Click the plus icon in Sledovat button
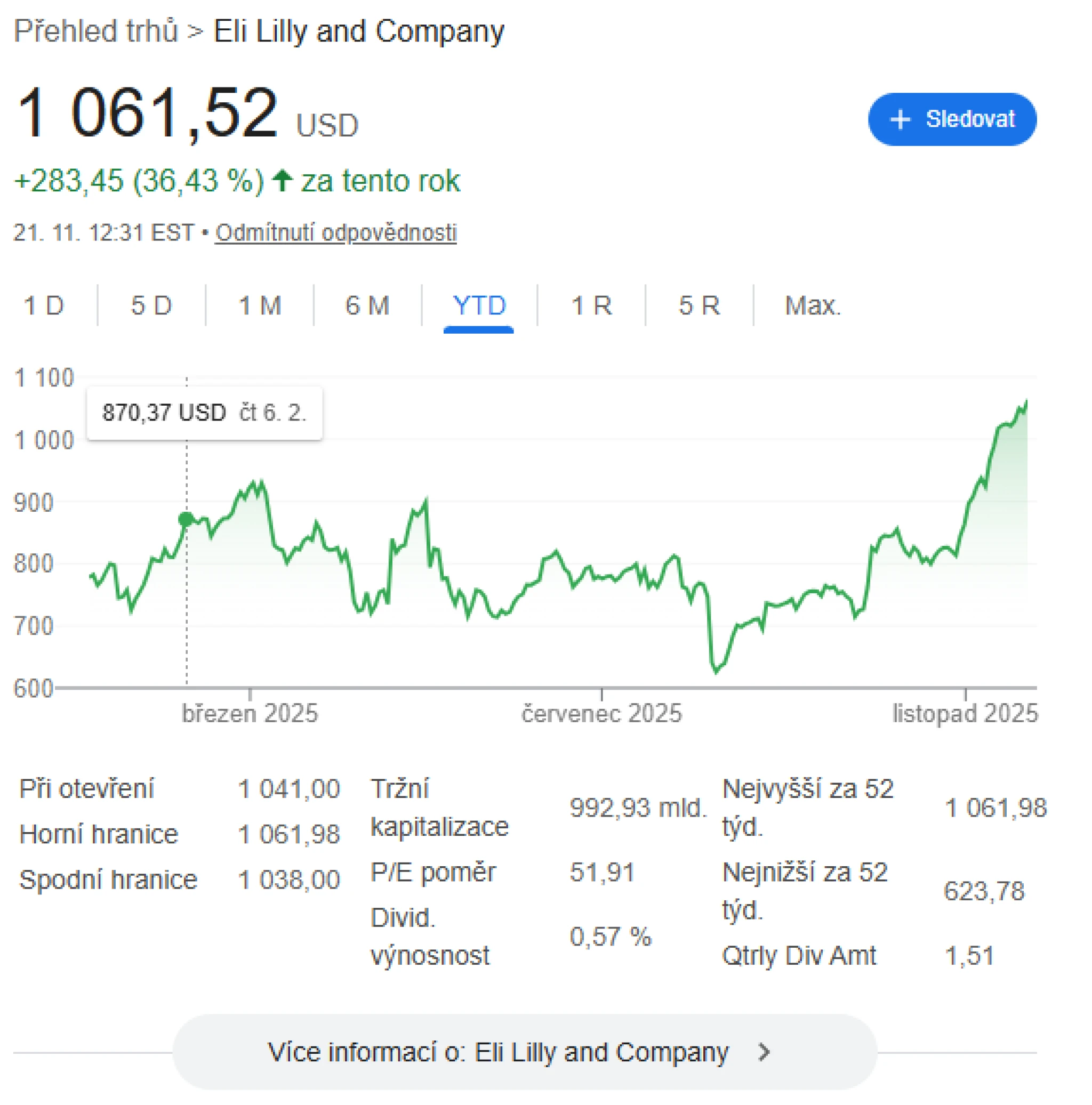The image size is (1092, 1105). click(x=900, y=119)
